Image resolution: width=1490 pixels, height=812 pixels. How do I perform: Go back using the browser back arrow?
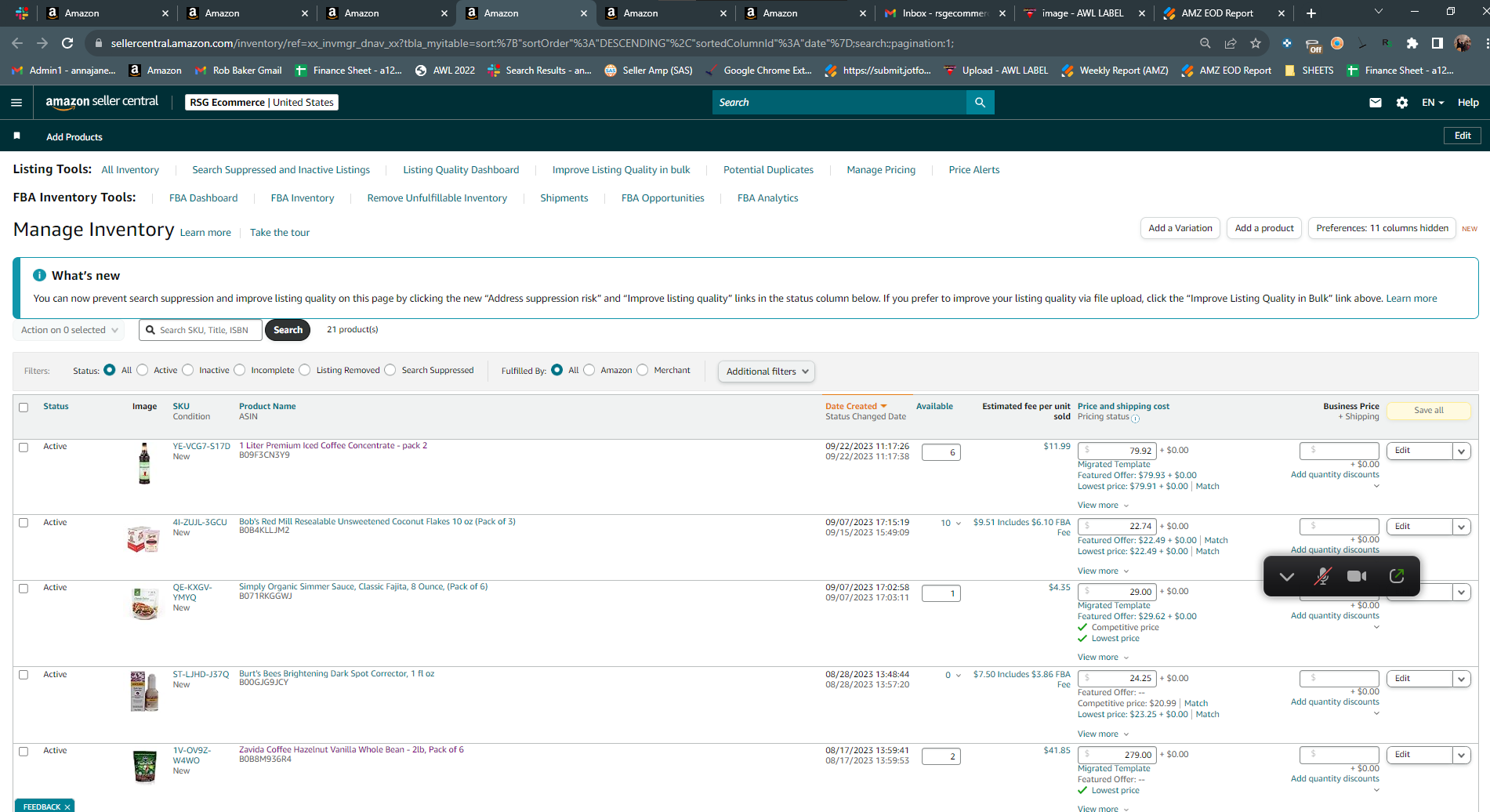(17, 43)
